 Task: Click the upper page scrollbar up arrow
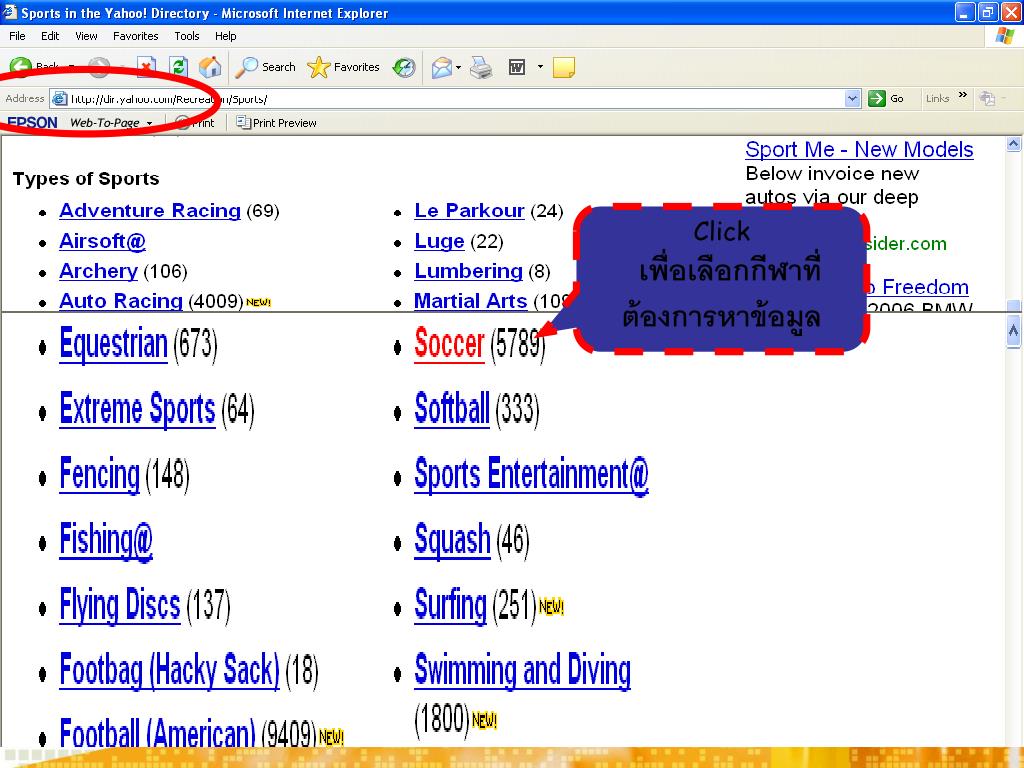tap(1014, 144)
